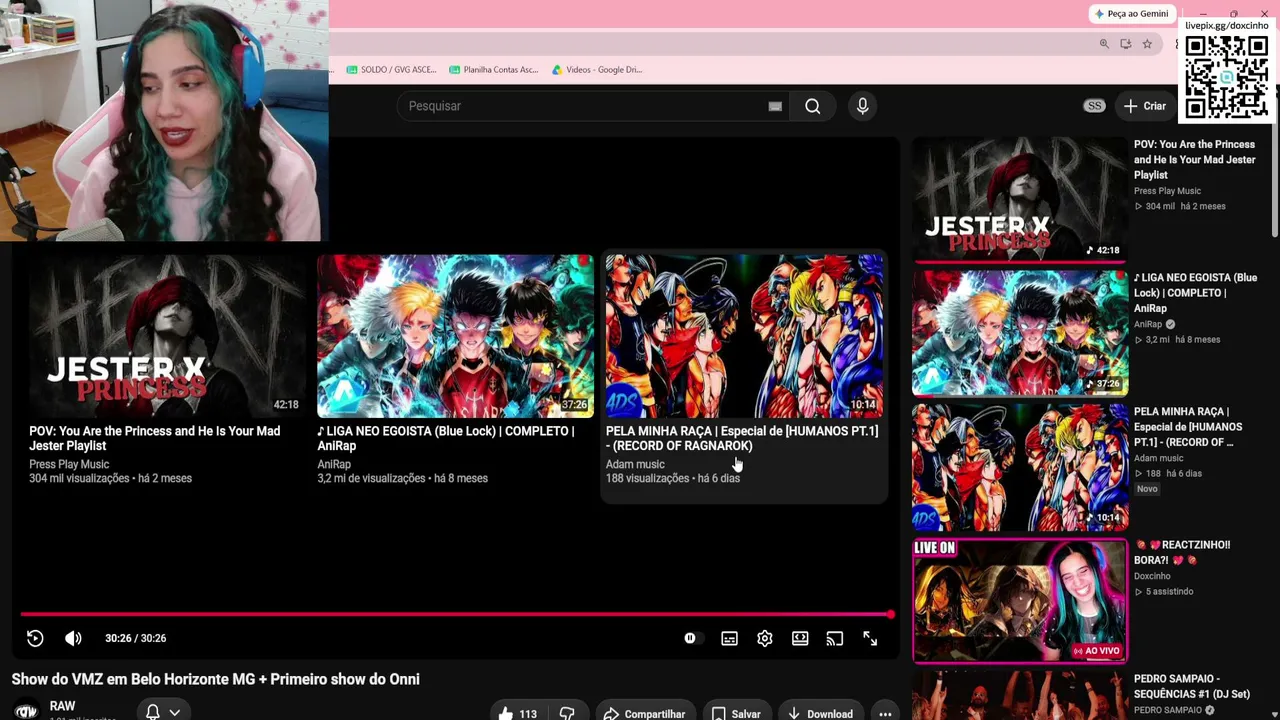Click the install app icon in address bar
This screenshot has width=1280, height=720.
pos(1126,44)
